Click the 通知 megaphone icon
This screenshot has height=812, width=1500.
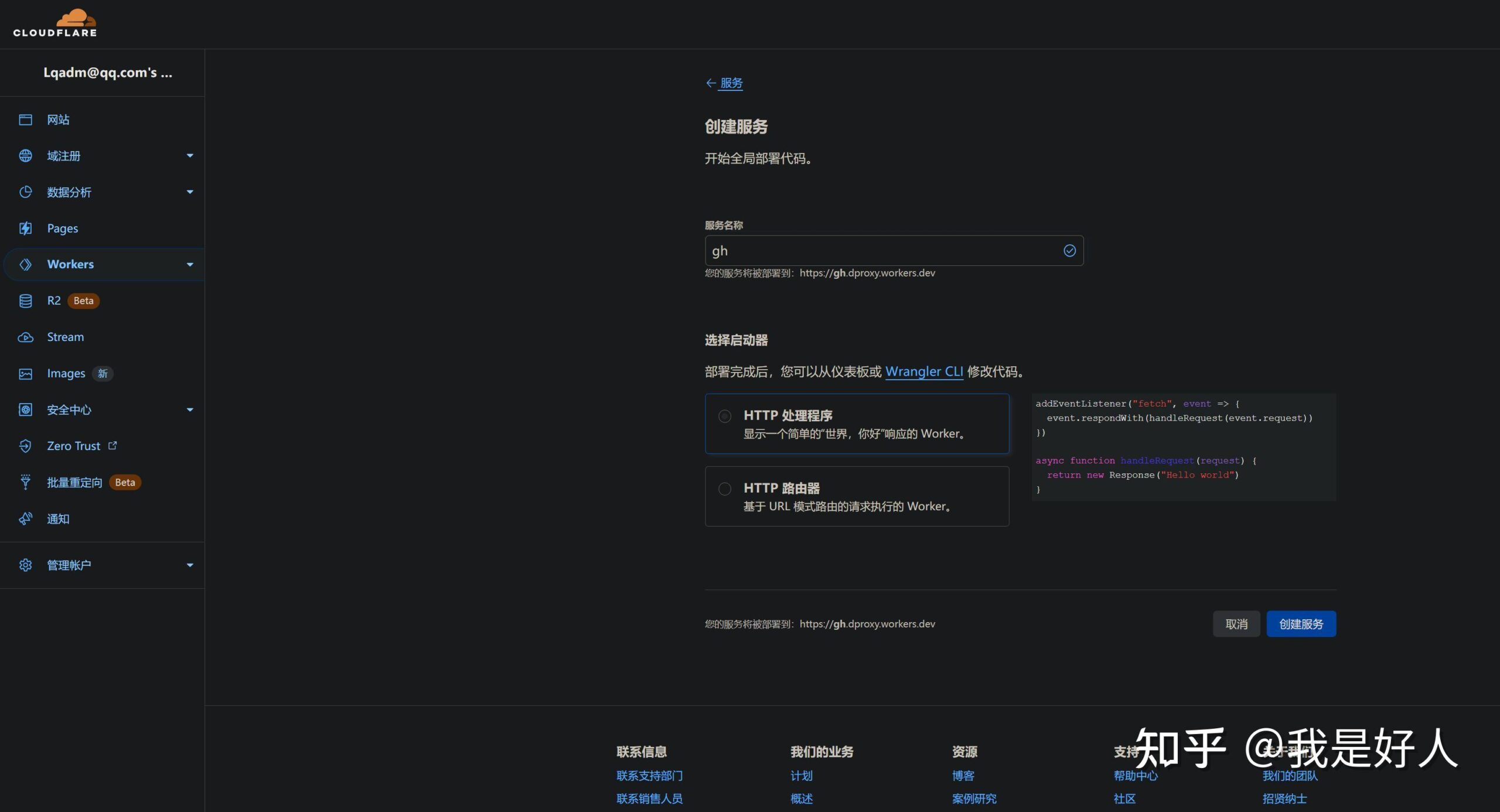pyautogui.click(x=25, y=518)
